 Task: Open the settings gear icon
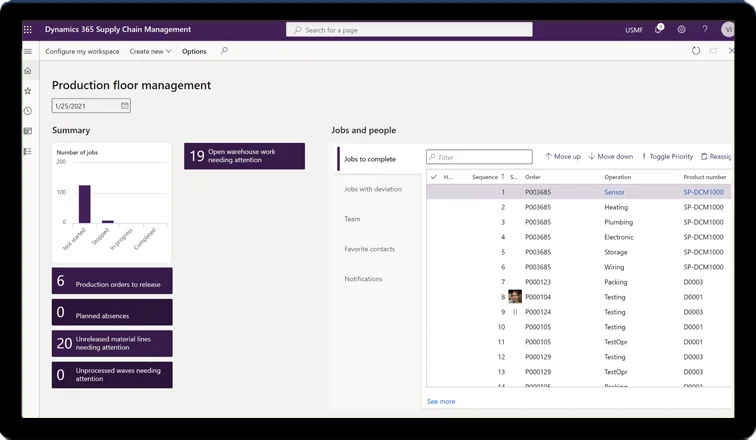[x=681, y=30]
